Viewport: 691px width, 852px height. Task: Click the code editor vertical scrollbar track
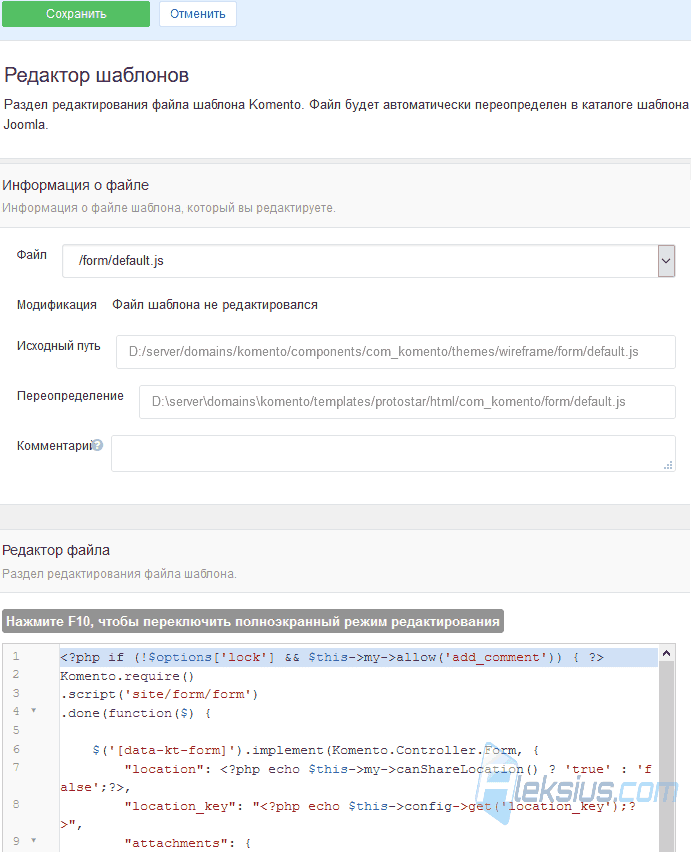coord(667,756)
